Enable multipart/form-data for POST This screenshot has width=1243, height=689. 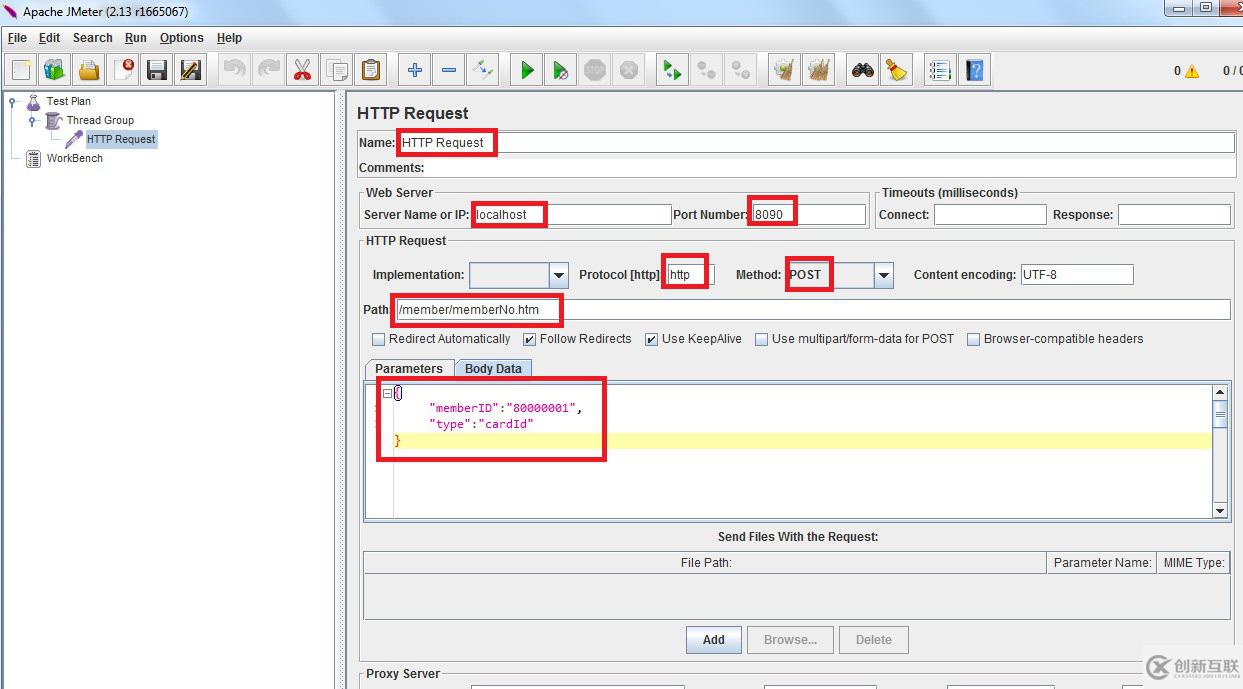[x=762, y=339]
